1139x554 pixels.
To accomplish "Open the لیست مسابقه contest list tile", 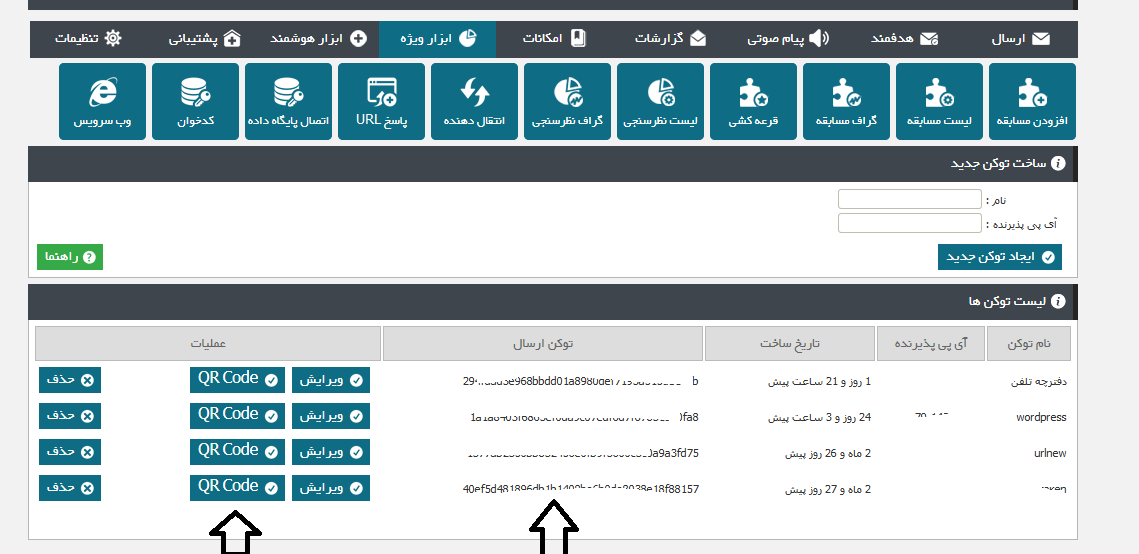I will (x=939, y=101).
